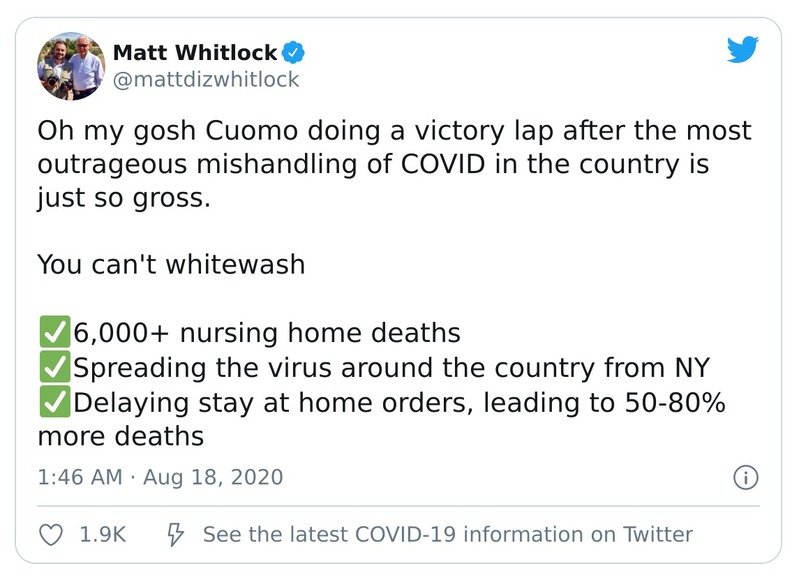Click the 1.9K likes count
This screenshot has height=587, width=799.
click(x=102, y=534)
